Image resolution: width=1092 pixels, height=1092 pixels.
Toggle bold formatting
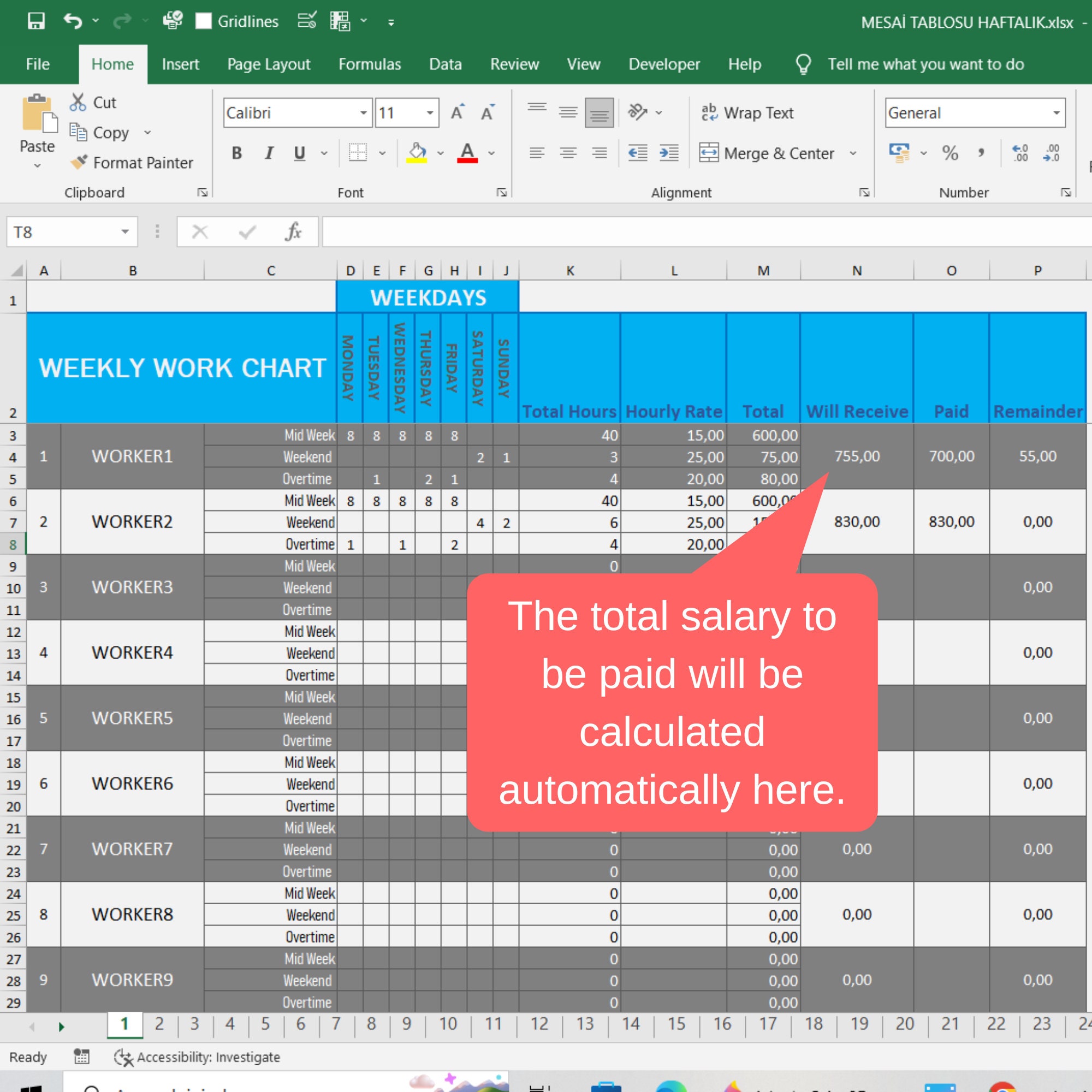[x=236, y=153]
